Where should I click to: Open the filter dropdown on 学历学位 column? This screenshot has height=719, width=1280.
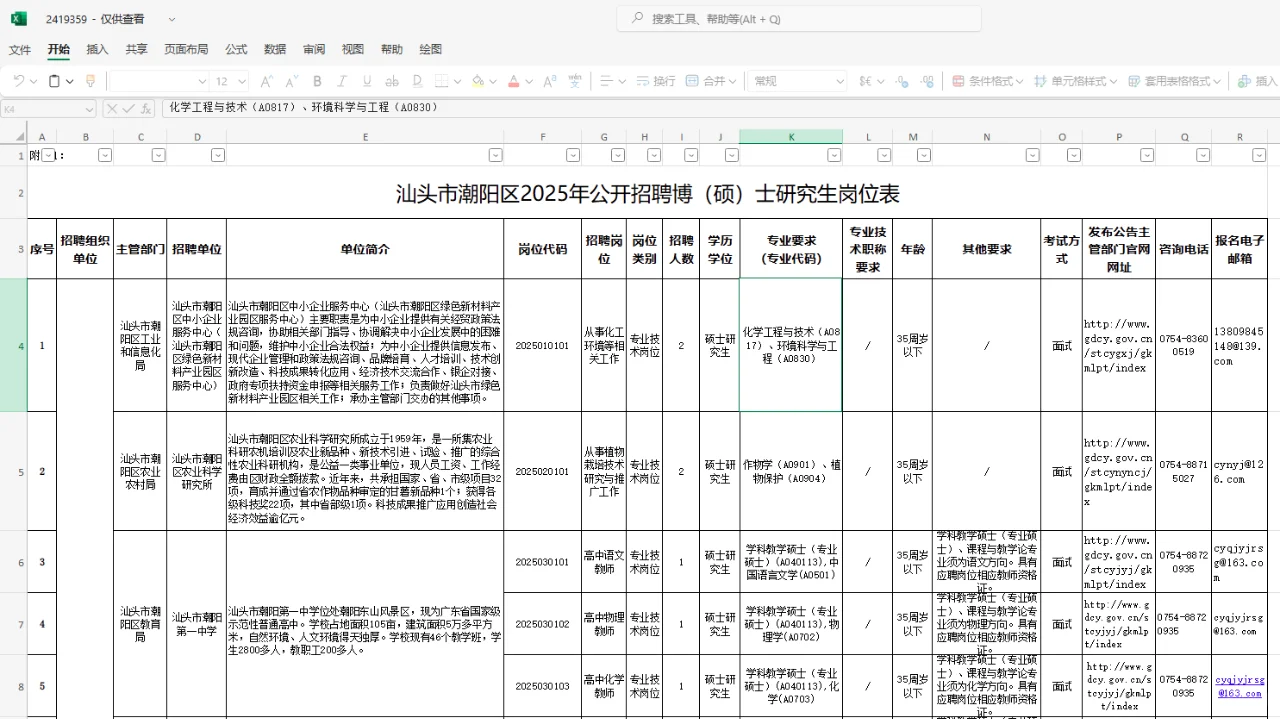tap(731, 155)
